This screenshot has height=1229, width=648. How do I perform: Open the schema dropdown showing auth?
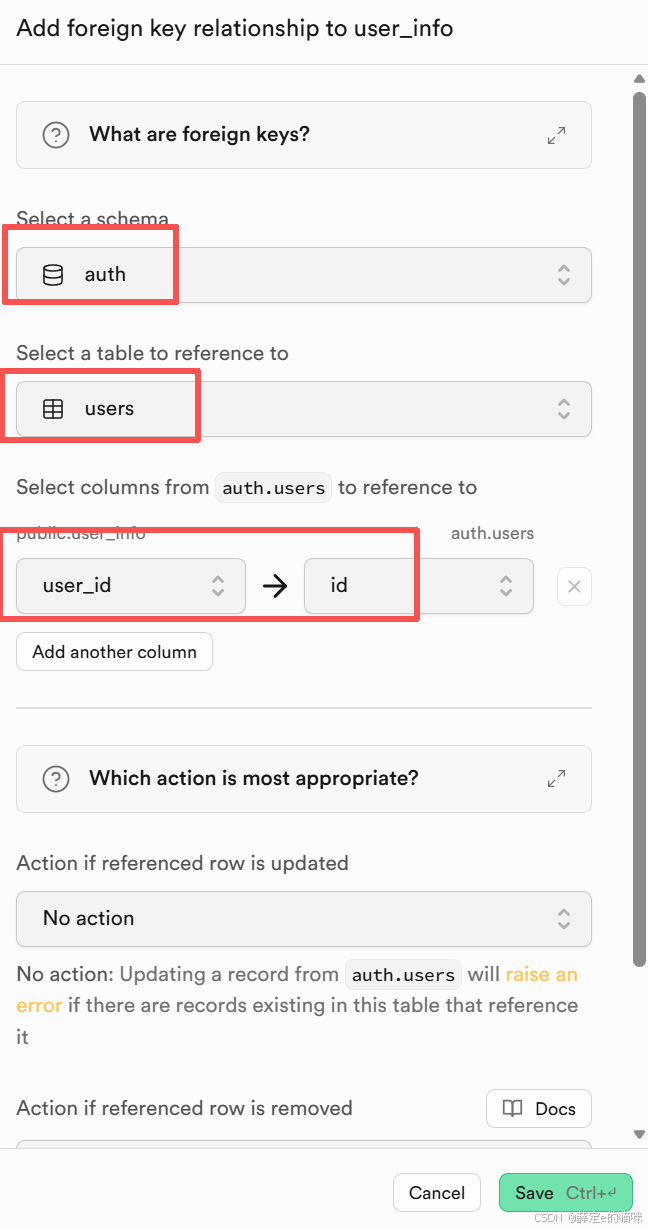303,275
